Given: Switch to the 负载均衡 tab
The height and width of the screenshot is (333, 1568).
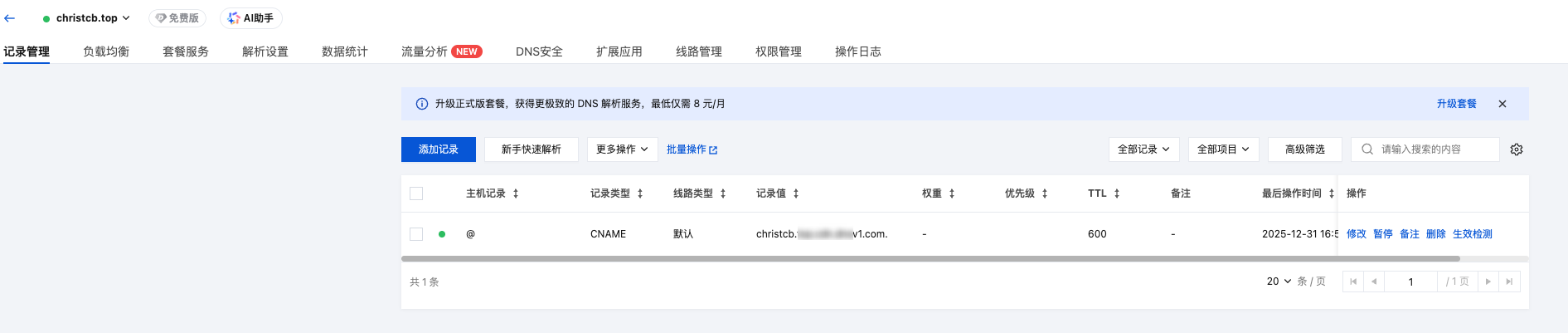Looking at the screenshot, I should 106,51.
